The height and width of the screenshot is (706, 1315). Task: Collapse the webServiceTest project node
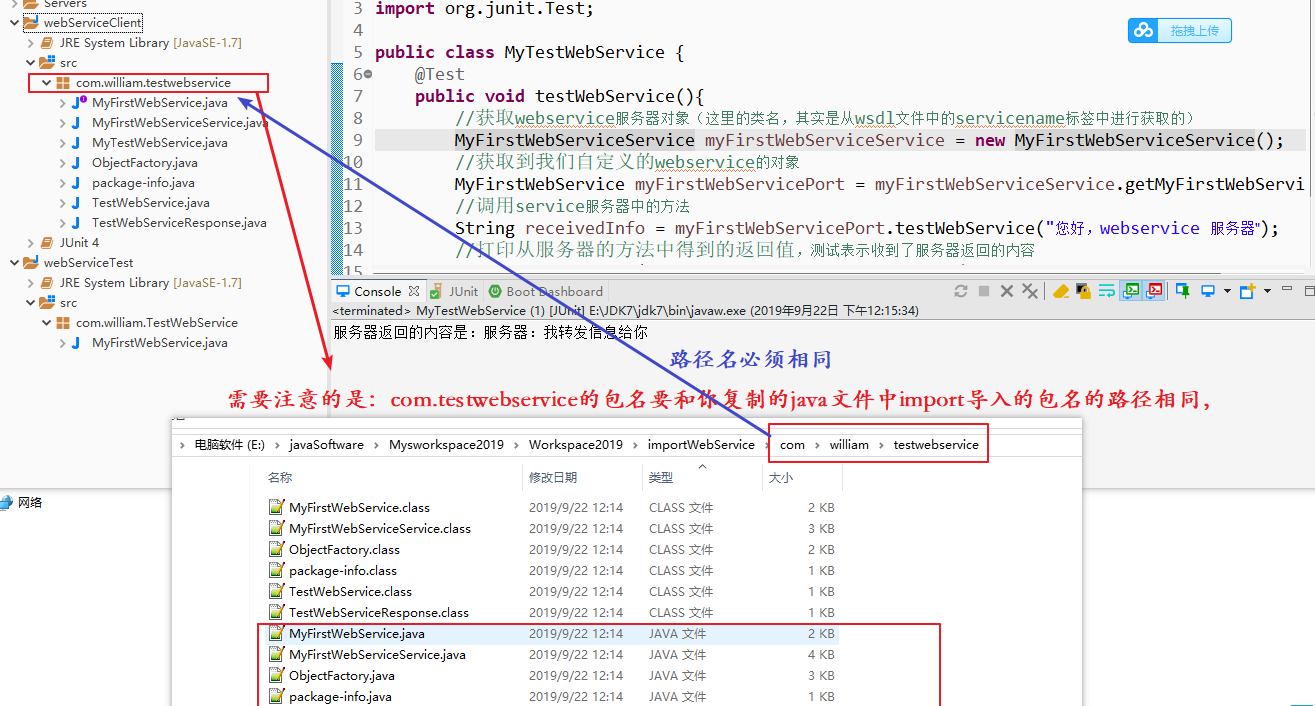13,263
